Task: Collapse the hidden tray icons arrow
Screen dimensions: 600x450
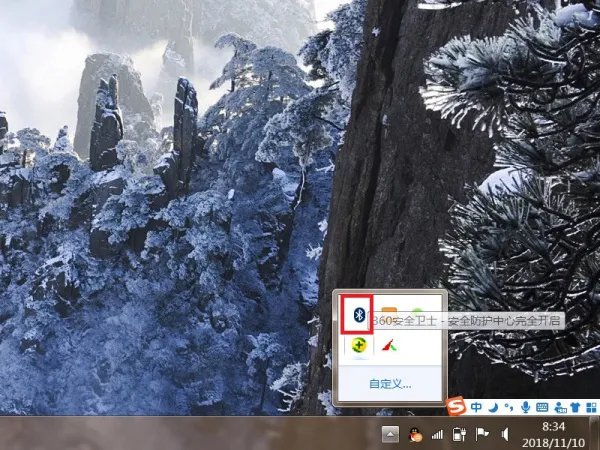Action: [391, 434]
